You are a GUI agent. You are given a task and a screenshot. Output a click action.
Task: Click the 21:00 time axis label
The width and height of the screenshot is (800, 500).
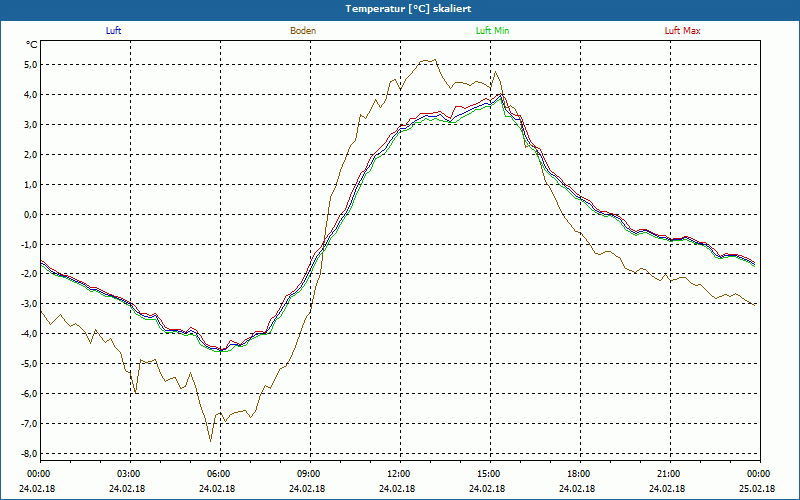[670, 474]
